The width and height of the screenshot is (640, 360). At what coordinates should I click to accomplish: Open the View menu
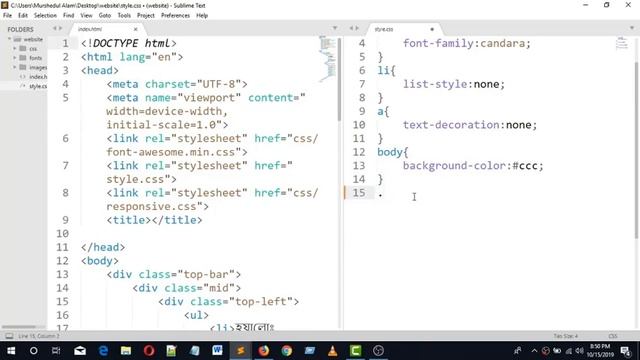tap(86, 16)
